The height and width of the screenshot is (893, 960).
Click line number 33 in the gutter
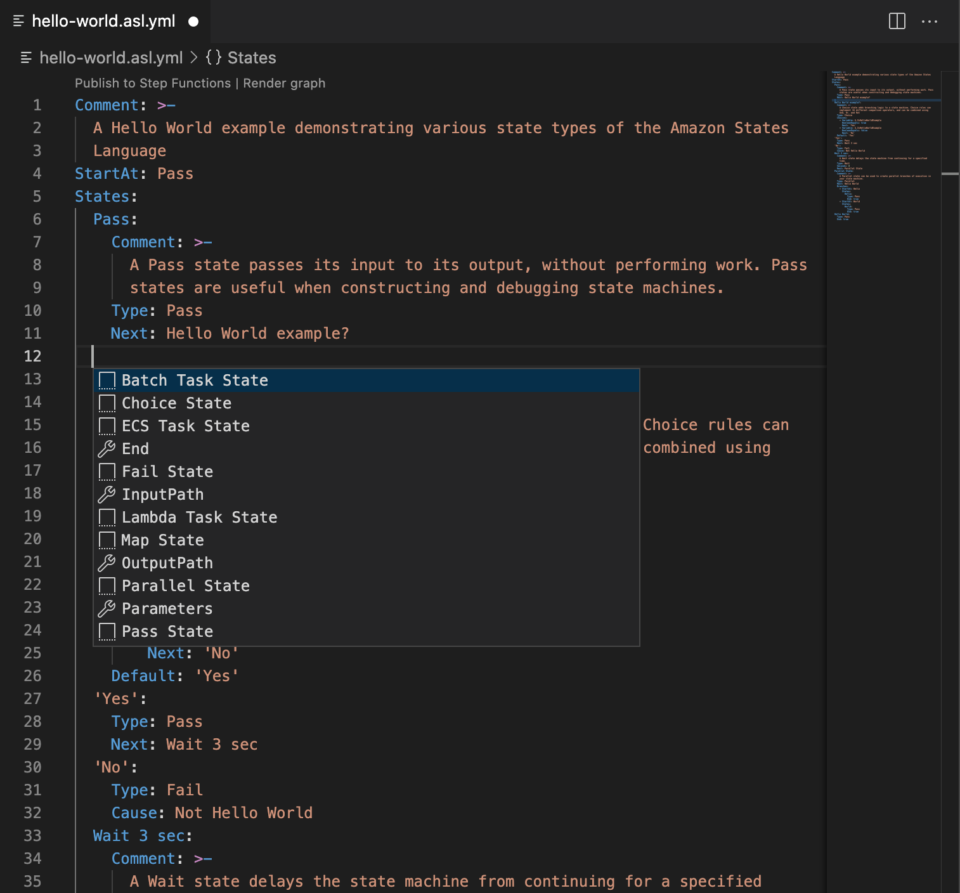[33, 835]
